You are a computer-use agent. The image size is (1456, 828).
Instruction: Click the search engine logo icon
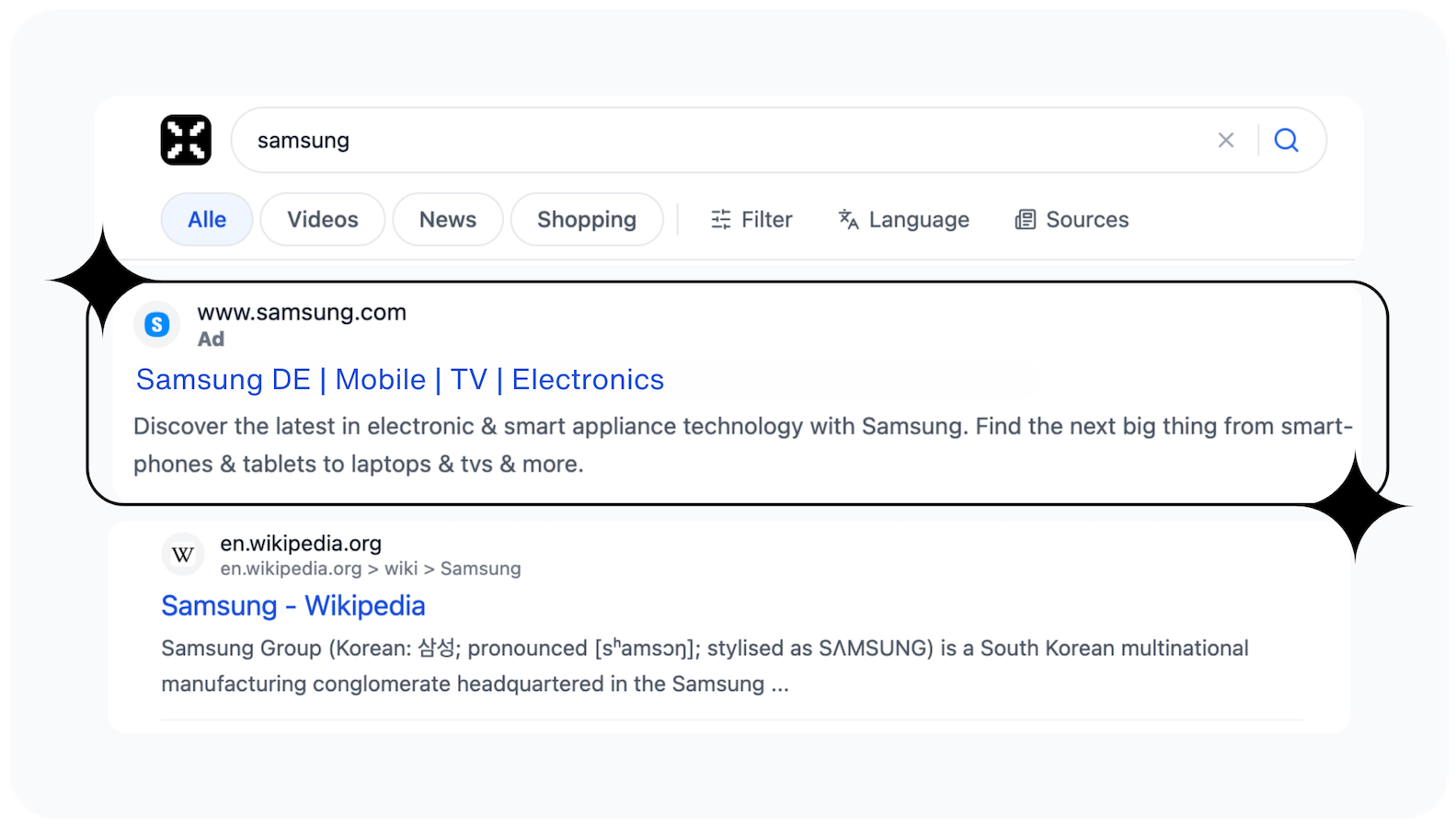[184, 140]
